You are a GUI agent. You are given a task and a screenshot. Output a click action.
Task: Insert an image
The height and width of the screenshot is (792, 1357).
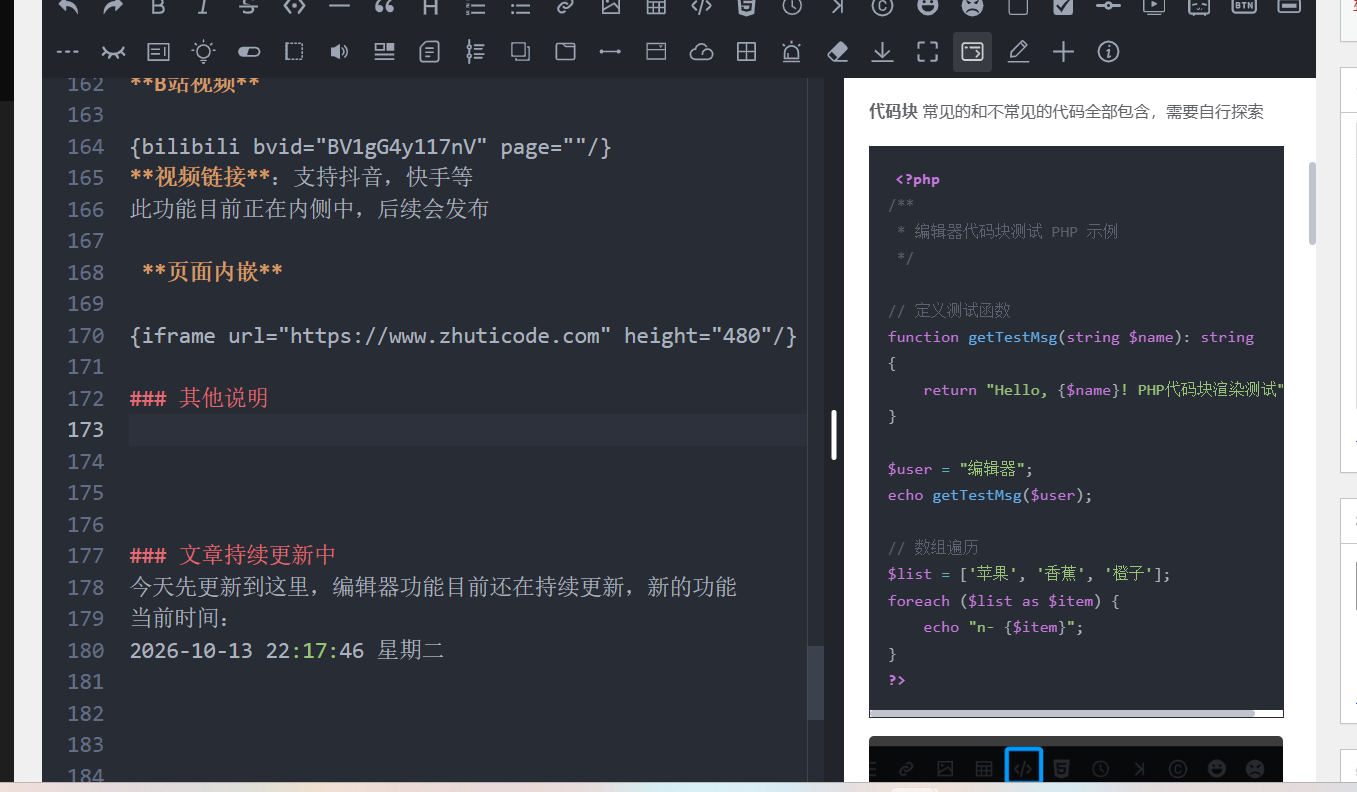(611, 6)
